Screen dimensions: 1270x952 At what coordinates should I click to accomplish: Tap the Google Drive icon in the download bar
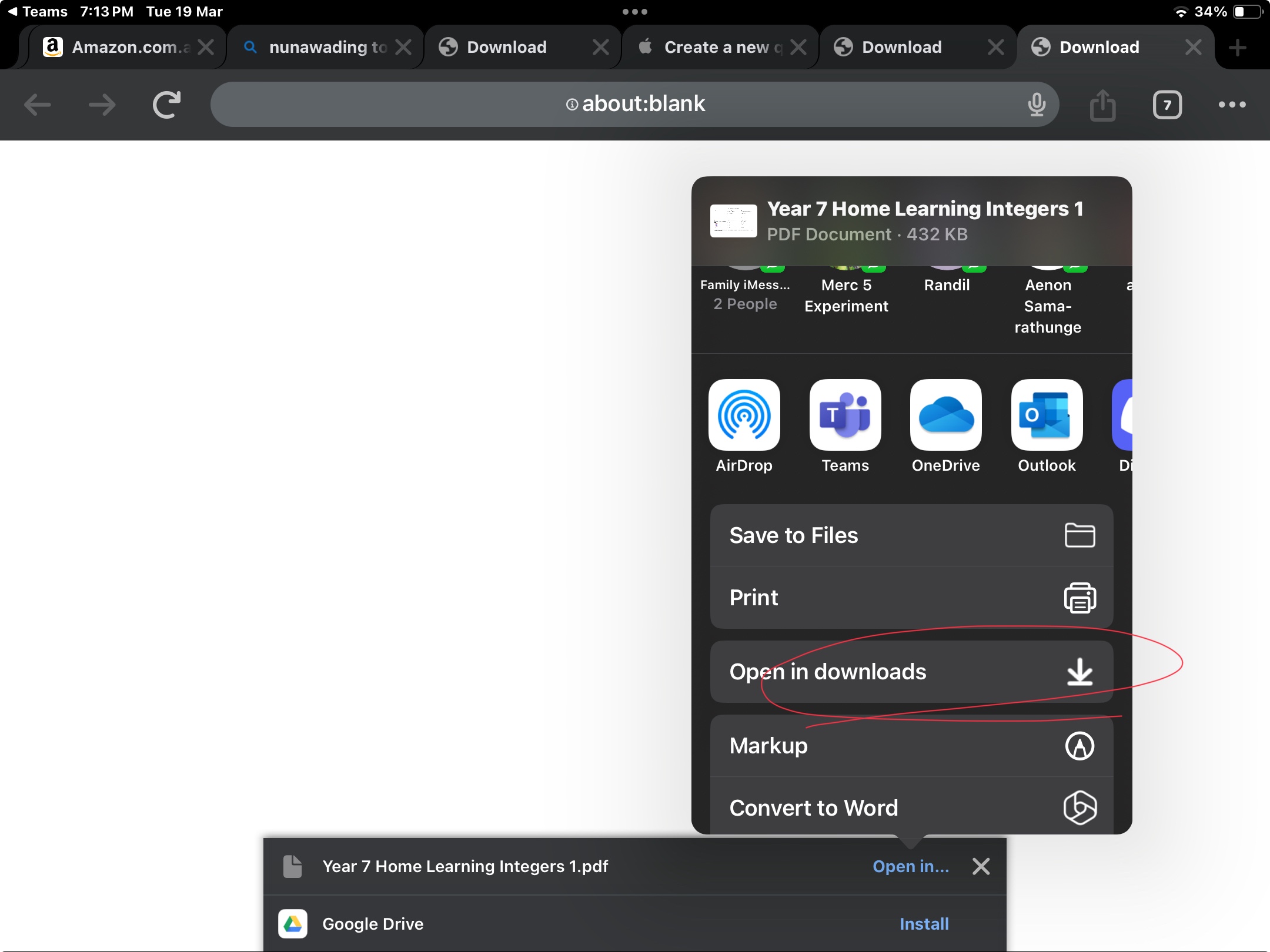(x=293, y=923)
